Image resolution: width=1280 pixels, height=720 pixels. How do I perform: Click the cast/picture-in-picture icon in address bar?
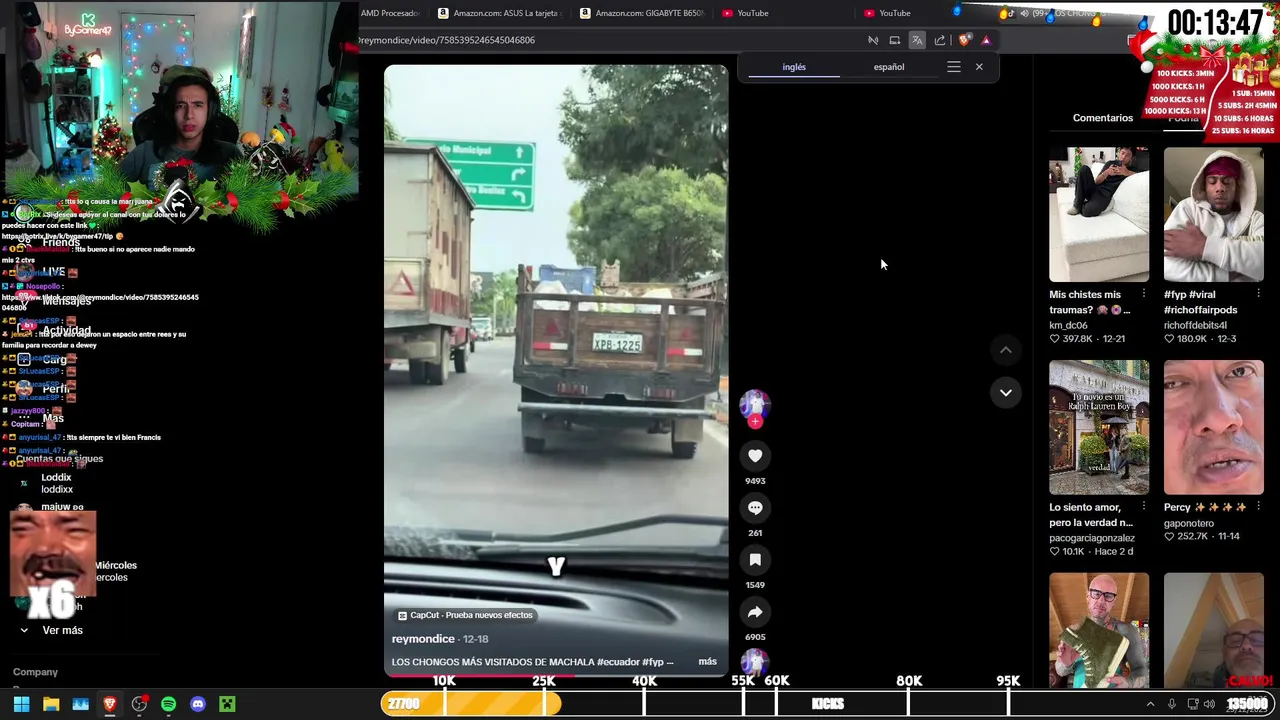point(895,40)
